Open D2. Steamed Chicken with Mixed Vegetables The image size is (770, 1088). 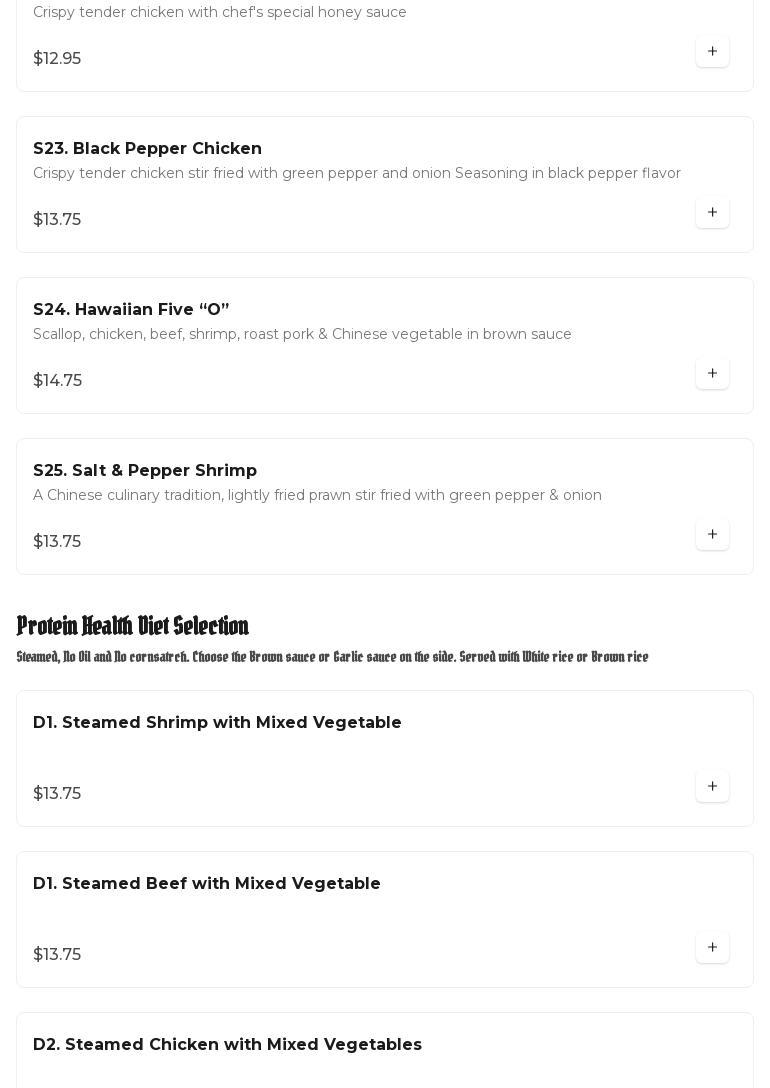[x=227, y=1045]
